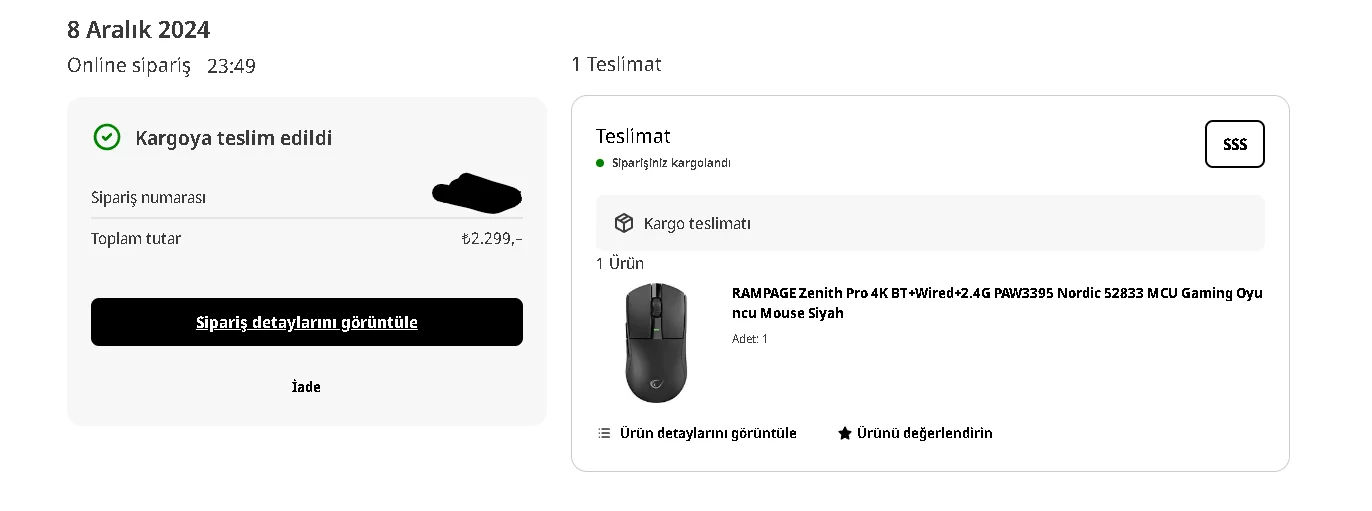Select the Kargo teslimatı row
Viewport: 1372px width, 511px height.
tap(930, 223)
